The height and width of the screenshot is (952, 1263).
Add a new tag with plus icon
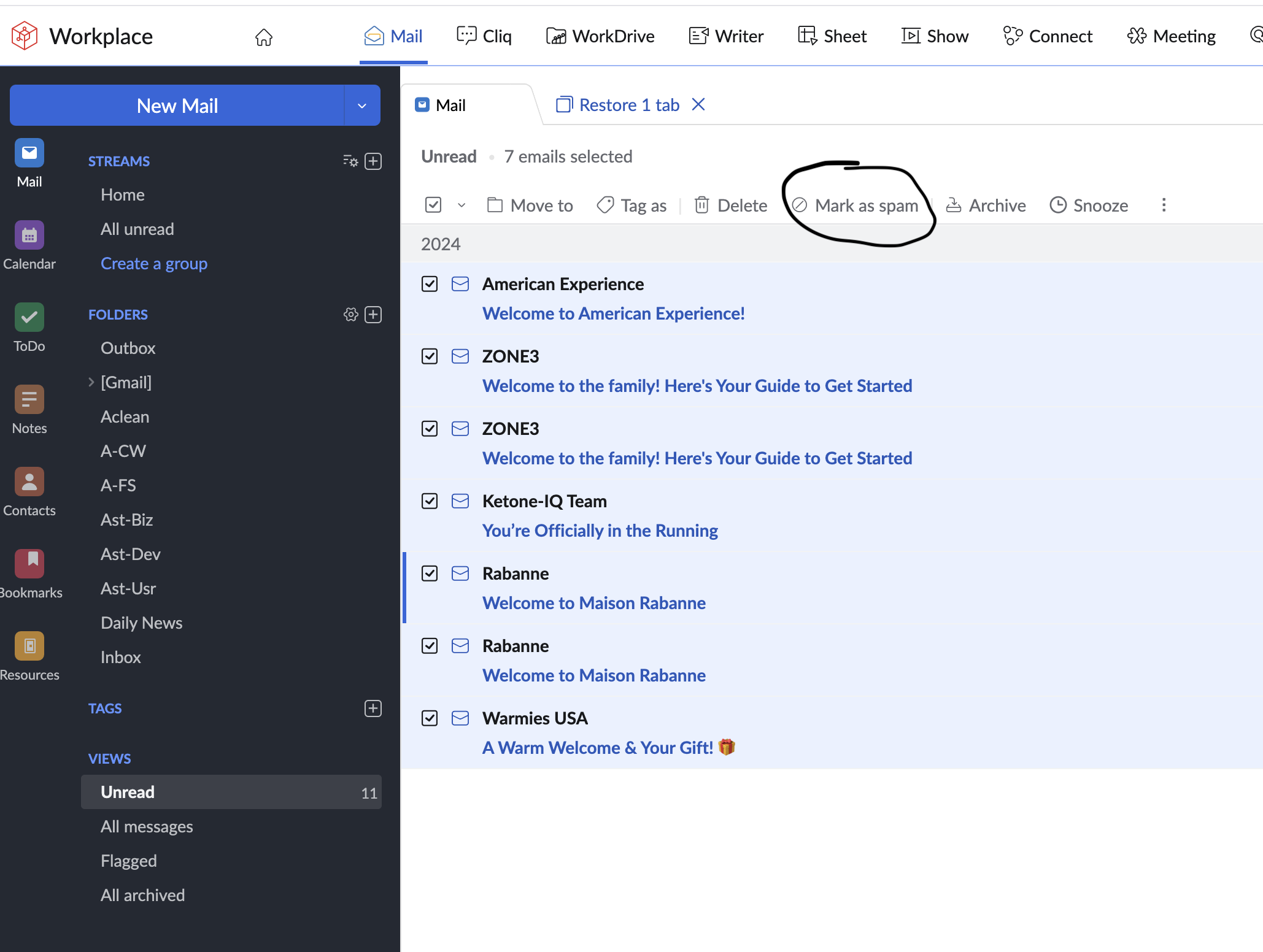(x=373, y=708)
